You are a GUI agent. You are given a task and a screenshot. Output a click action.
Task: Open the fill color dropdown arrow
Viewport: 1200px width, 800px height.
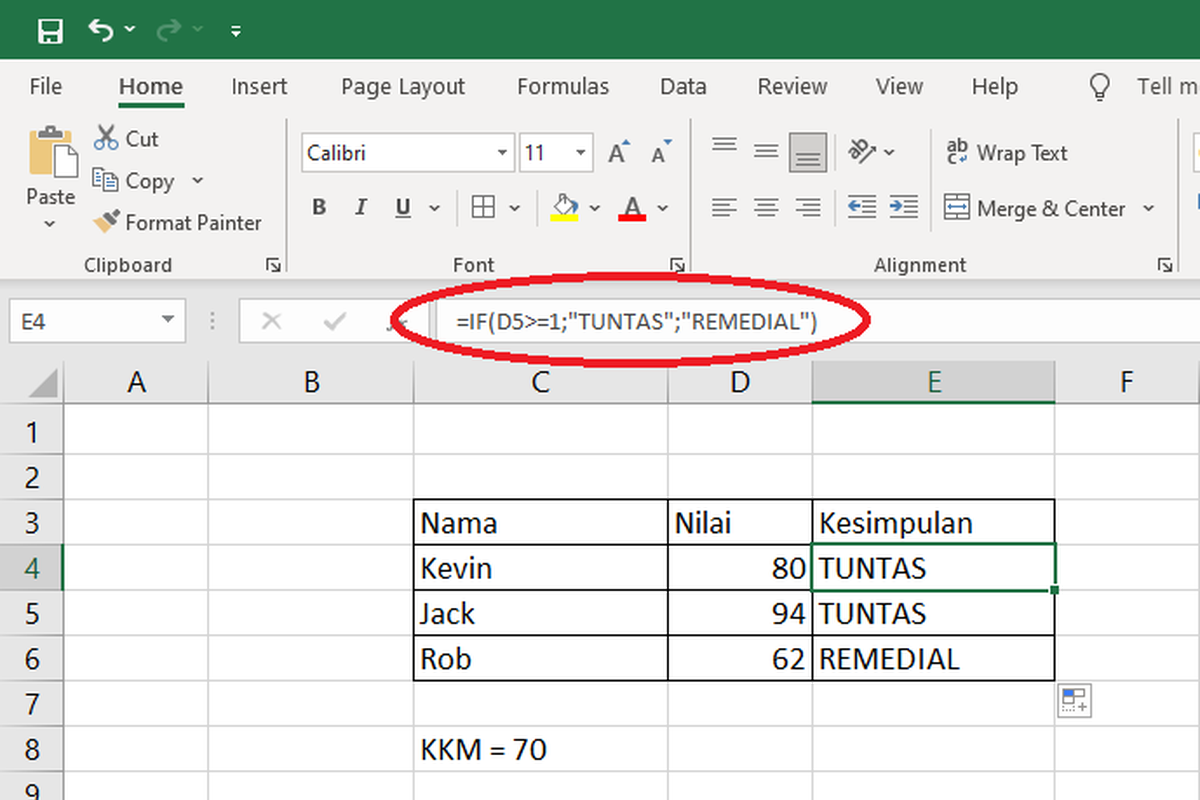[x=595, y=207]
